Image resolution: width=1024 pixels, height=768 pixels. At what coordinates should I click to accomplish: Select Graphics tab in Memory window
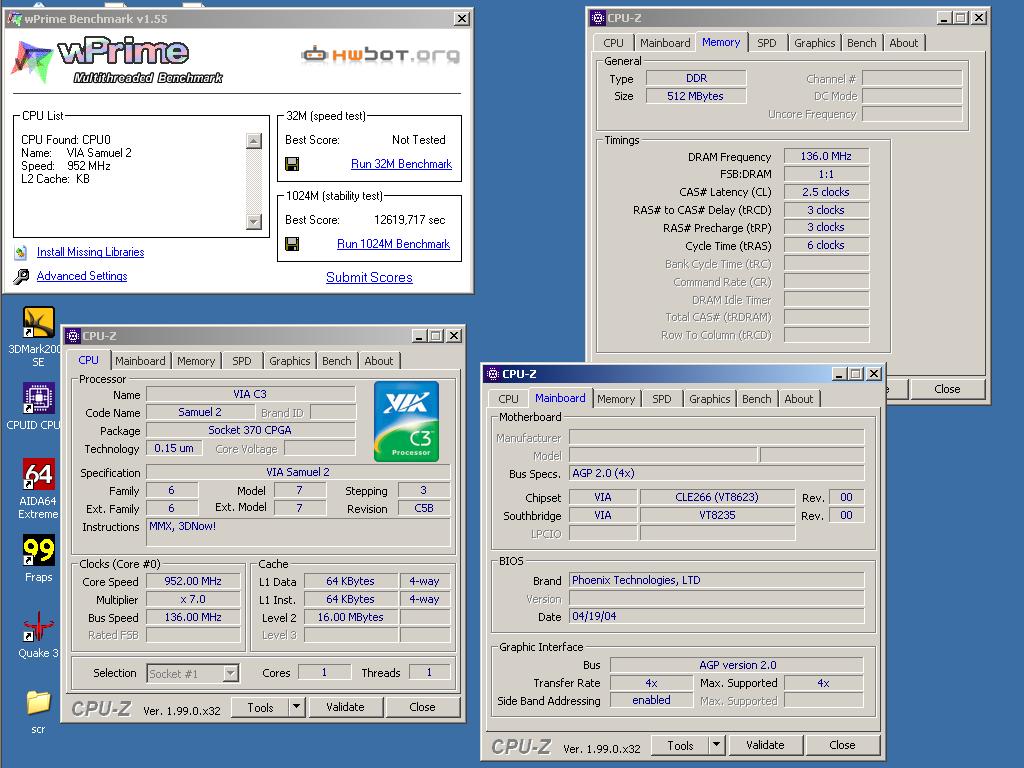coord(814,42)
